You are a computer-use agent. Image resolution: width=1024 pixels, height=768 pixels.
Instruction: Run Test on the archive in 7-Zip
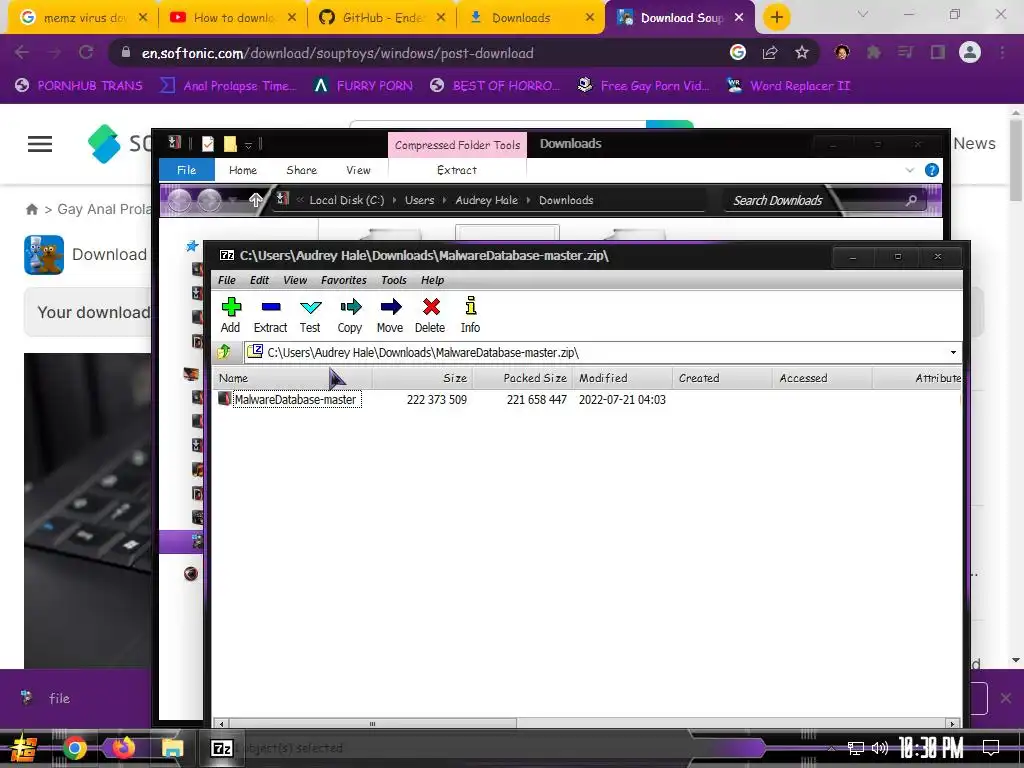tap(310, 315)
